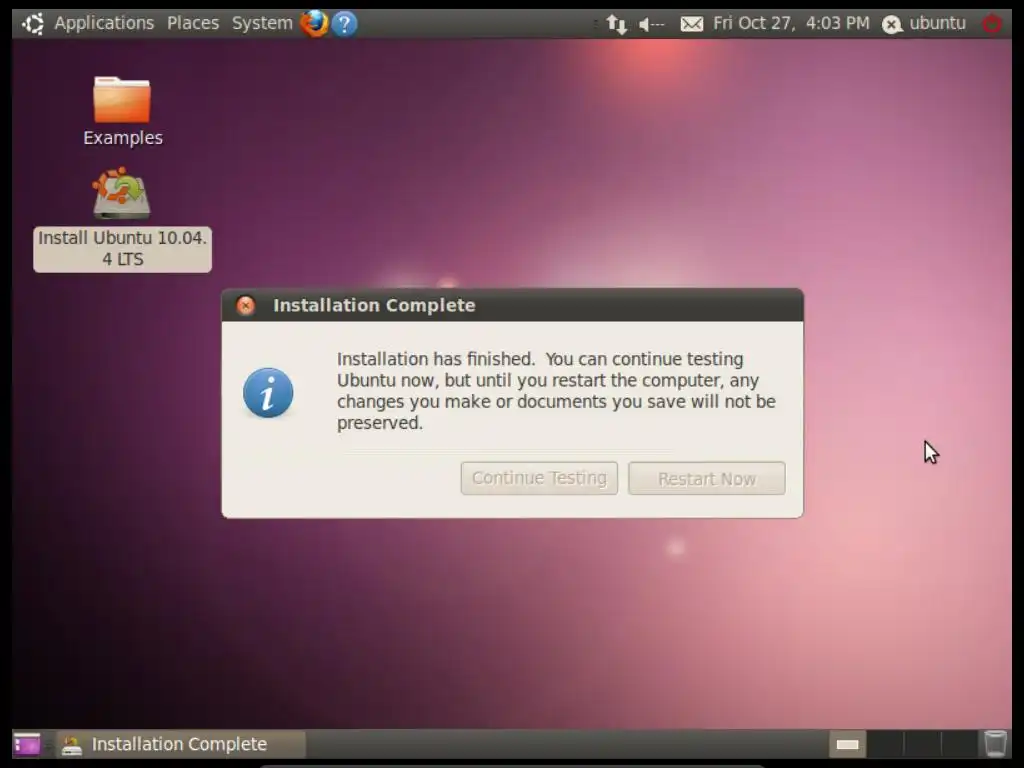
Task: Click the Restart Now button
Action: [x=707, y=479]
